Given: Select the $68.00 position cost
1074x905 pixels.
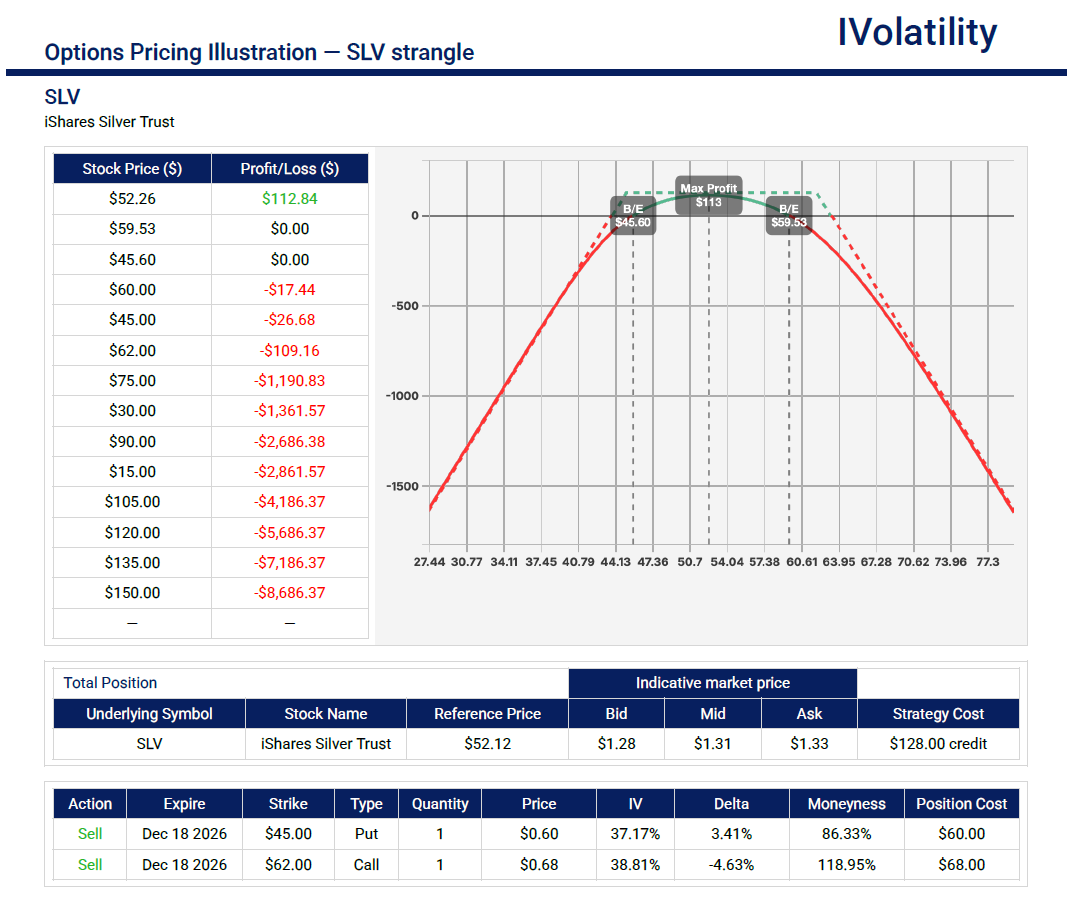Looking at the screenshot, I should [962, 865].
